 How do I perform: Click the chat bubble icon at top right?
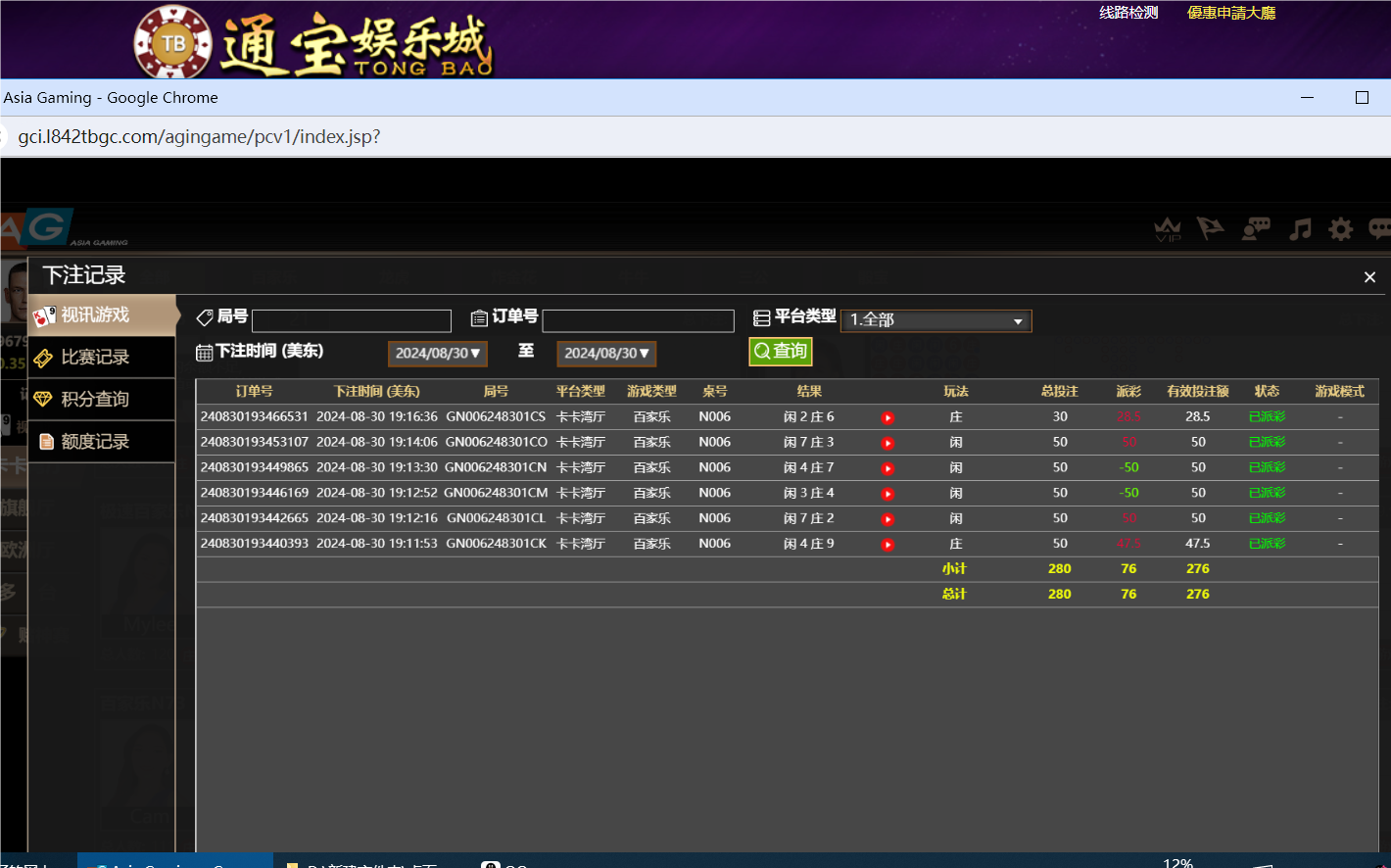click(1379, 229)
